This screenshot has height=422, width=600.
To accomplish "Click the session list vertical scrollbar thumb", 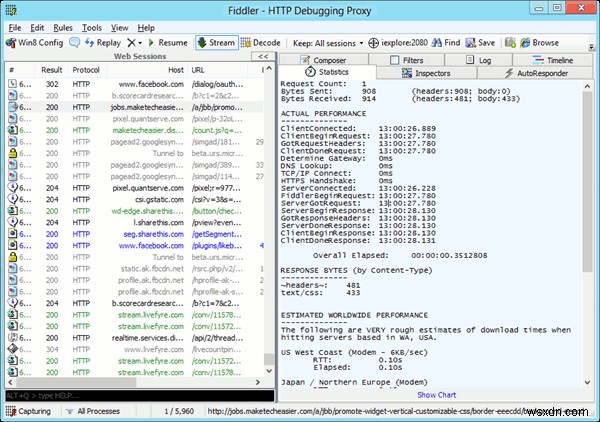I will [269, 359].
